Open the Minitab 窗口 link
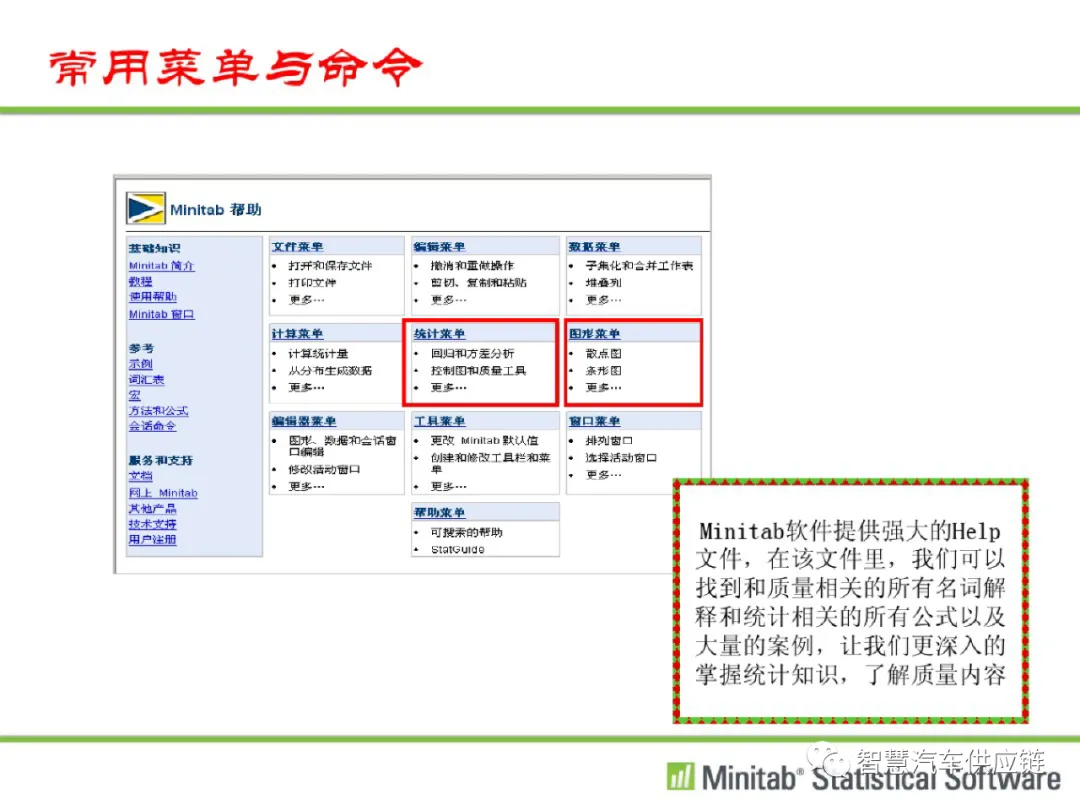This screenshot has height=810, width=1080. [162, 314]
